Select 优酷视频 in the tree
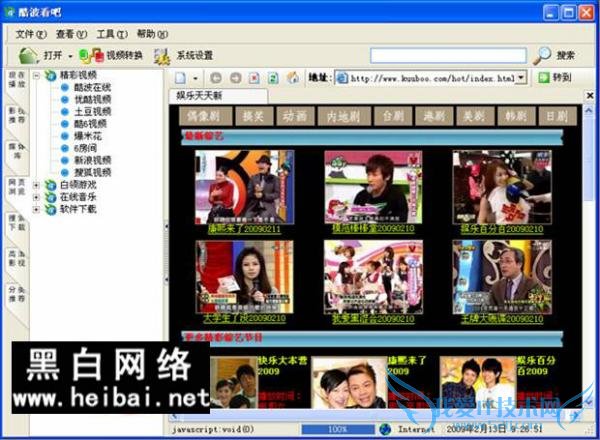 pos(92,99)
